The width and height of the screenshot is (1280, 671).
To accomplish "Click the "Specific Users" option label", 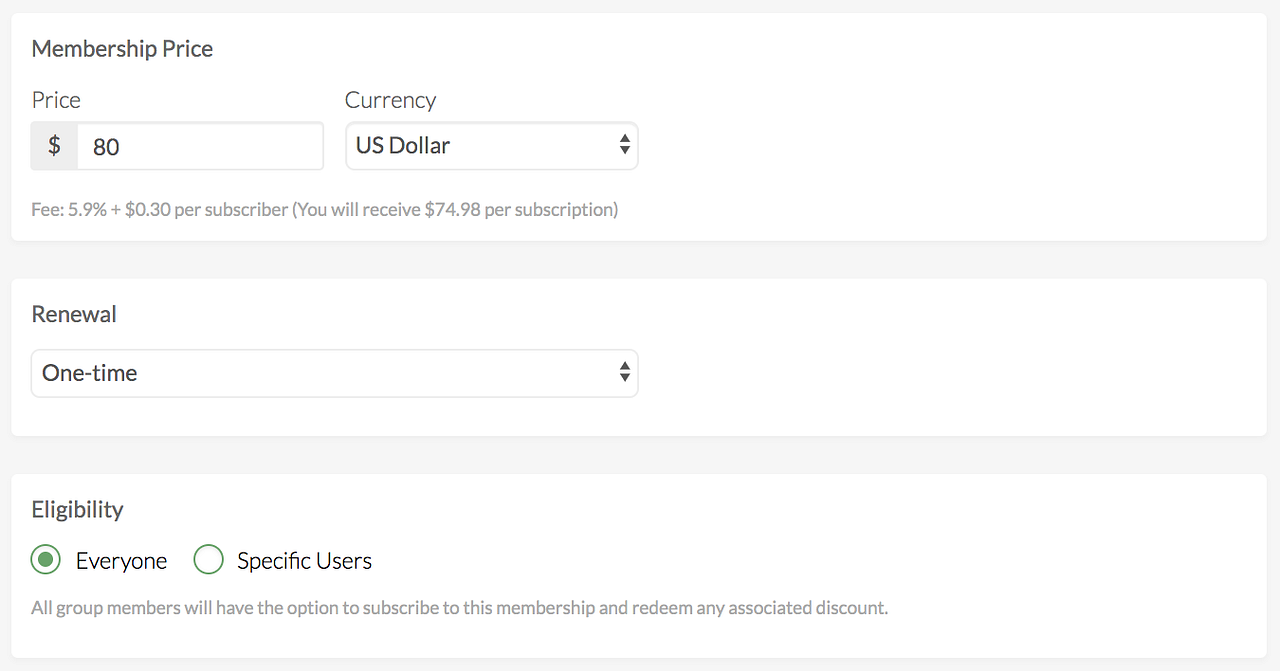I will tap(304, 561).
